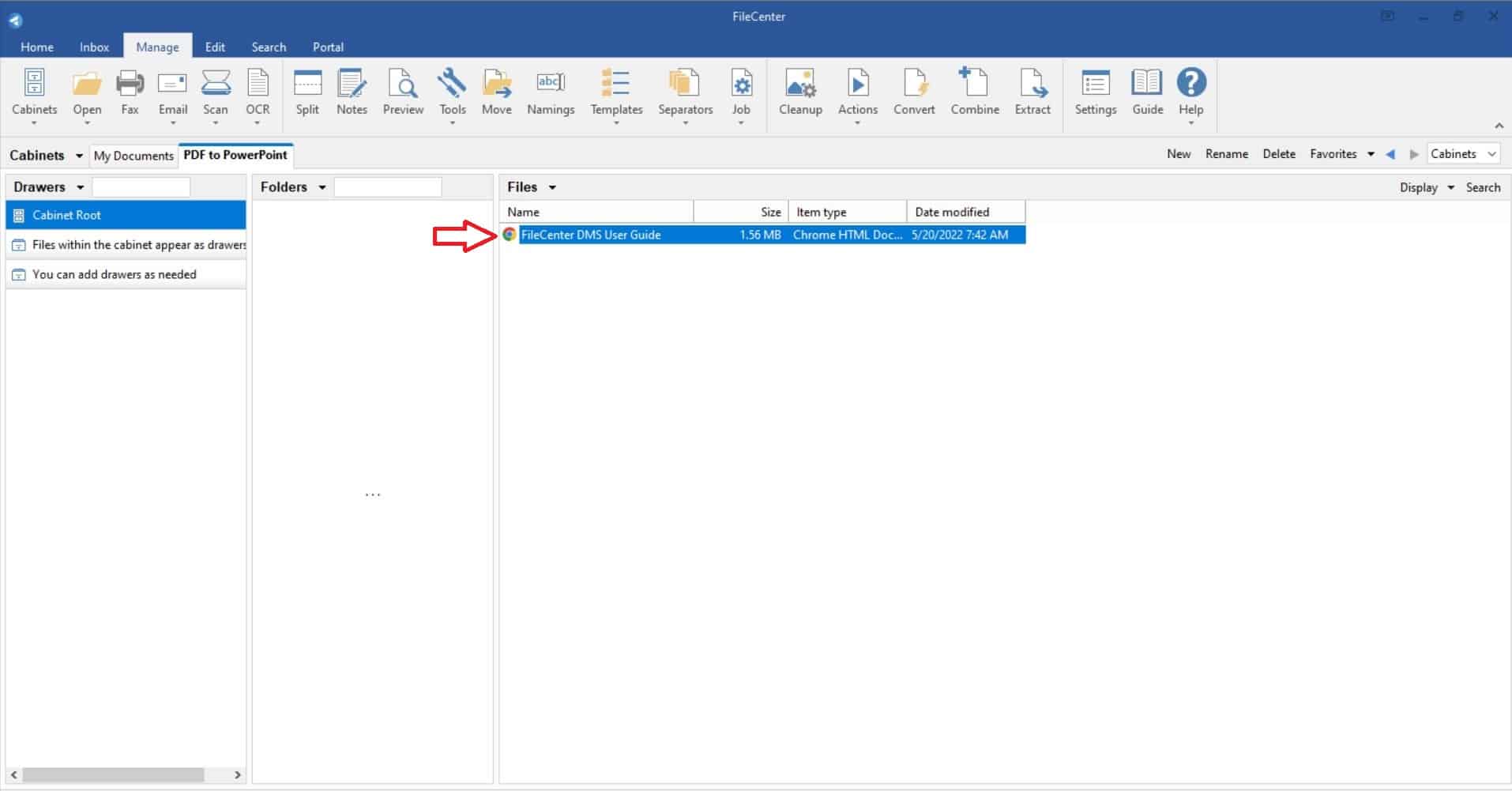1512x791 pixels.
Task: Click the FileCenter app logo icon
Action: pos(15,19)
